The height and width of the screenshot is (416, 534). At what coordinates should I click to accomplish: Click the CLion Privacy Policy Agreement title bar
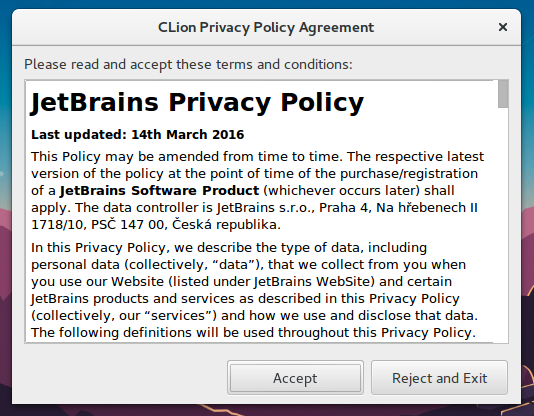266,27
